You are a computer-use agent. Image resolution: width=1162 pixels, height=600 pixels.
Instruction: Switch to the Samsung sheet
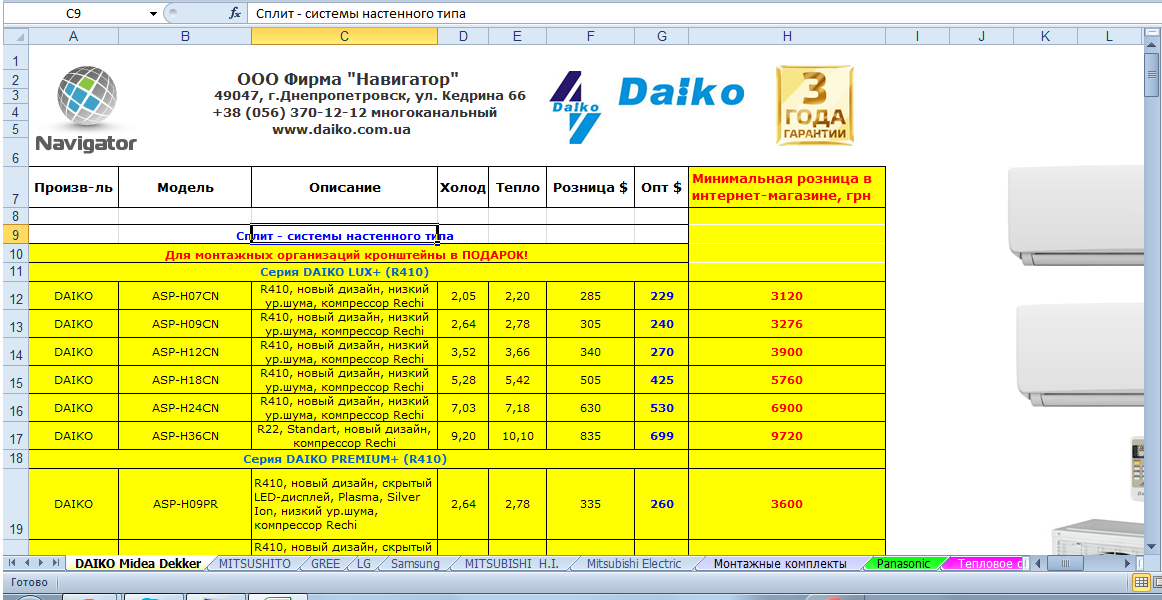[415, 564]
